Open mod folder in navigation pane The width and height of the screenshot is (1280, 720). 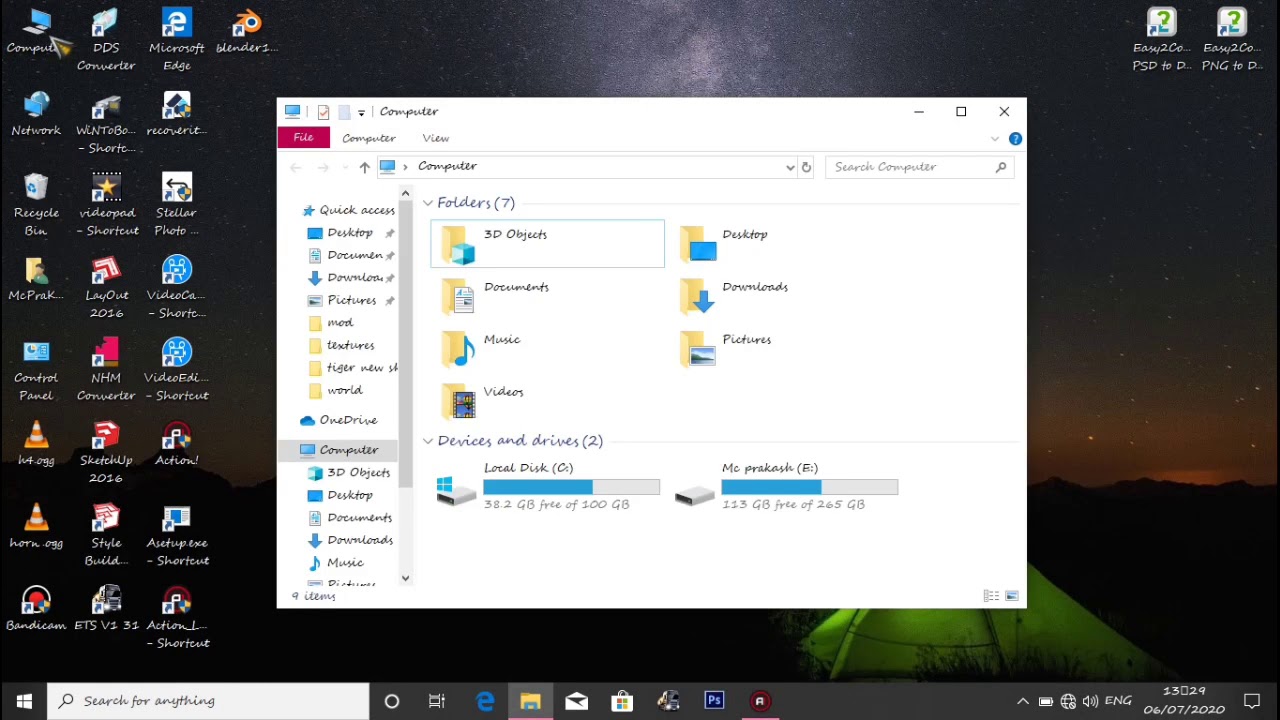click(331, 322)
